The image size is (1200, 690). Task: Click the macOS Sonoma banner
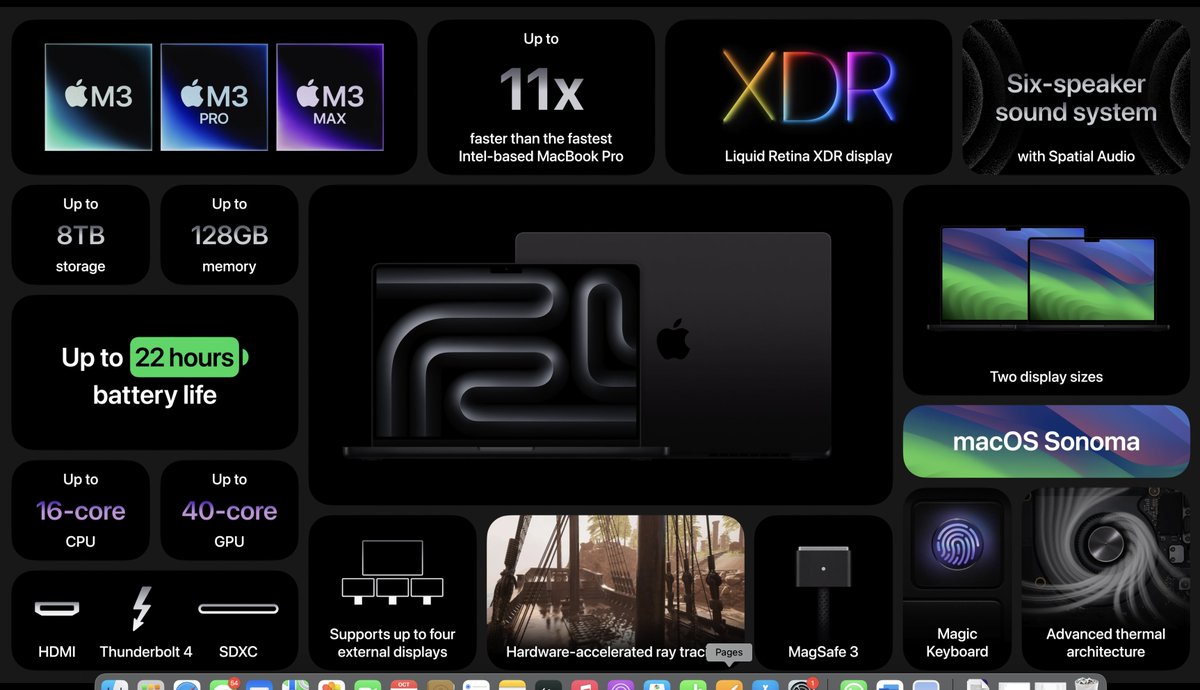[x=1046, y=441]
